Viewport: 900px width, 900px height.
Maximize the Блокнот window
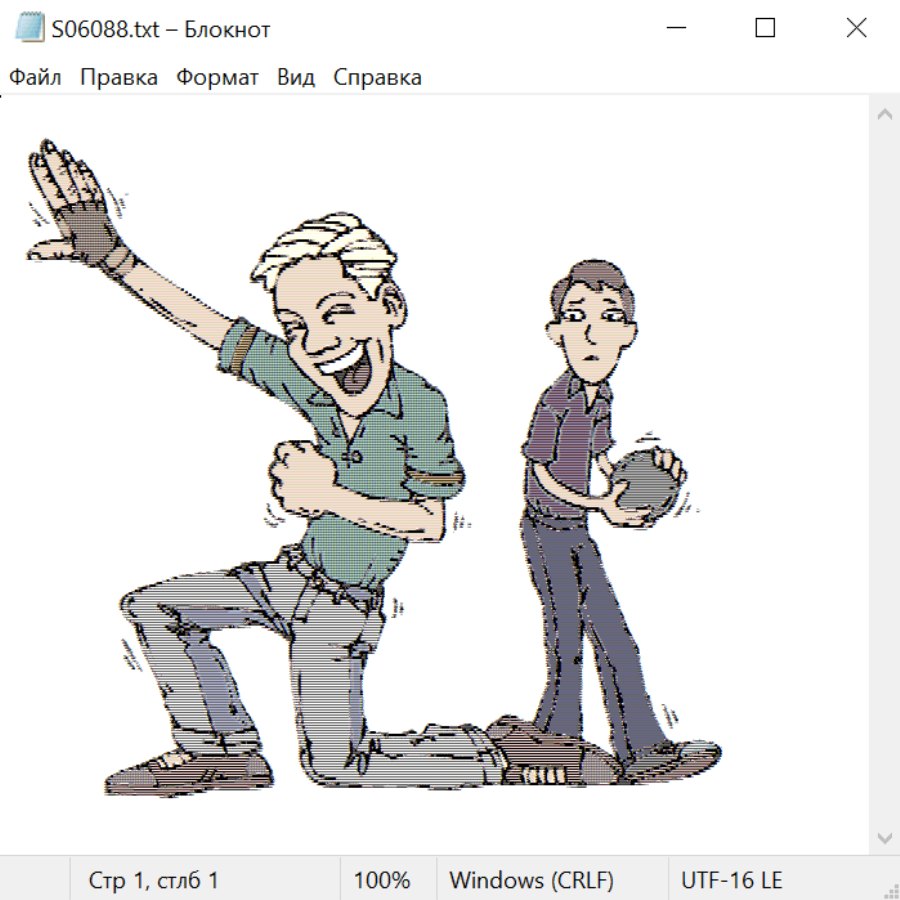(765, 29)
